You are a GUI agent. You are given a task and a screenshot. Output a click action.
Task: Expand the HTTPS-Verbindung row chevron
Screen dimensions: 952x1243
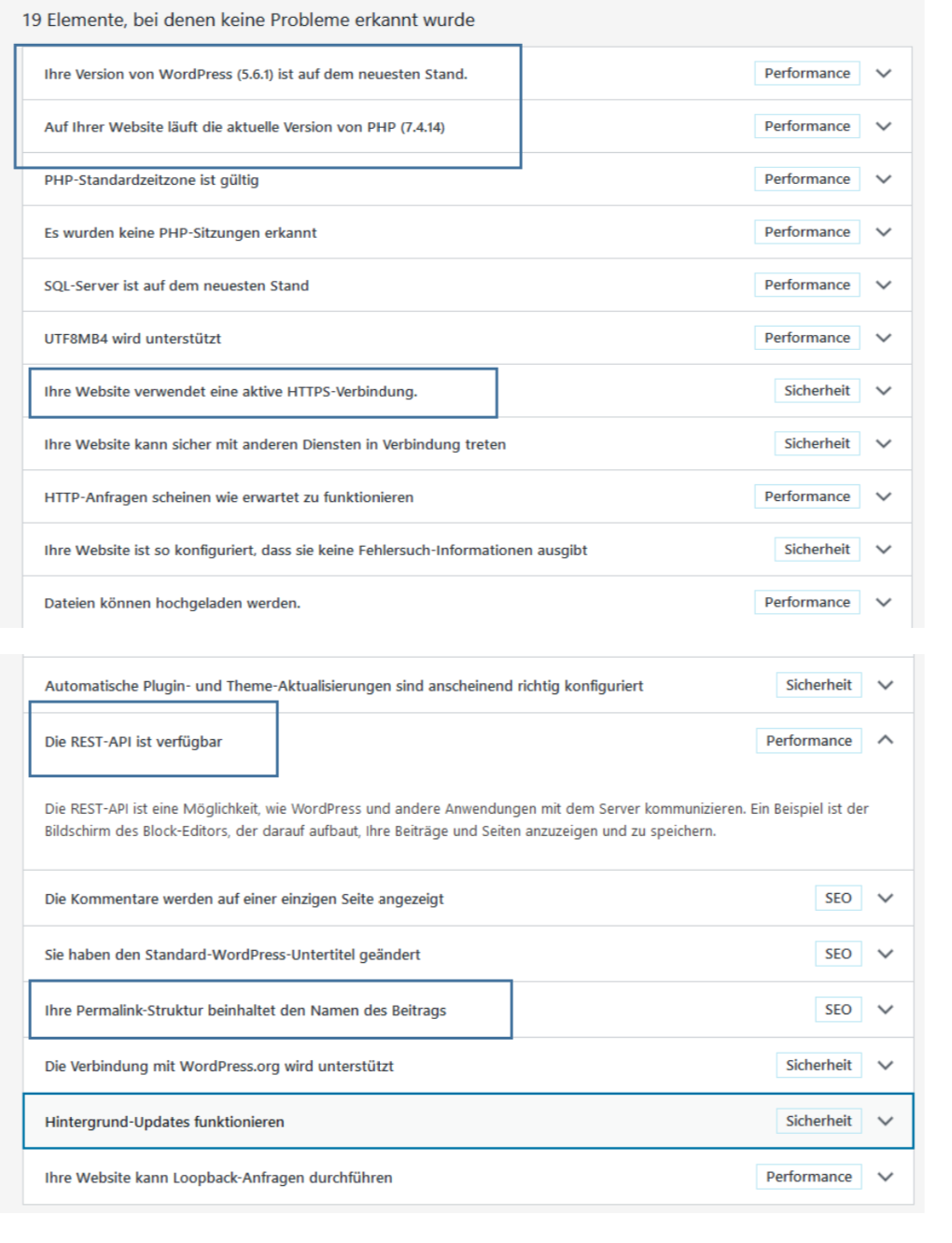[883, 391]
